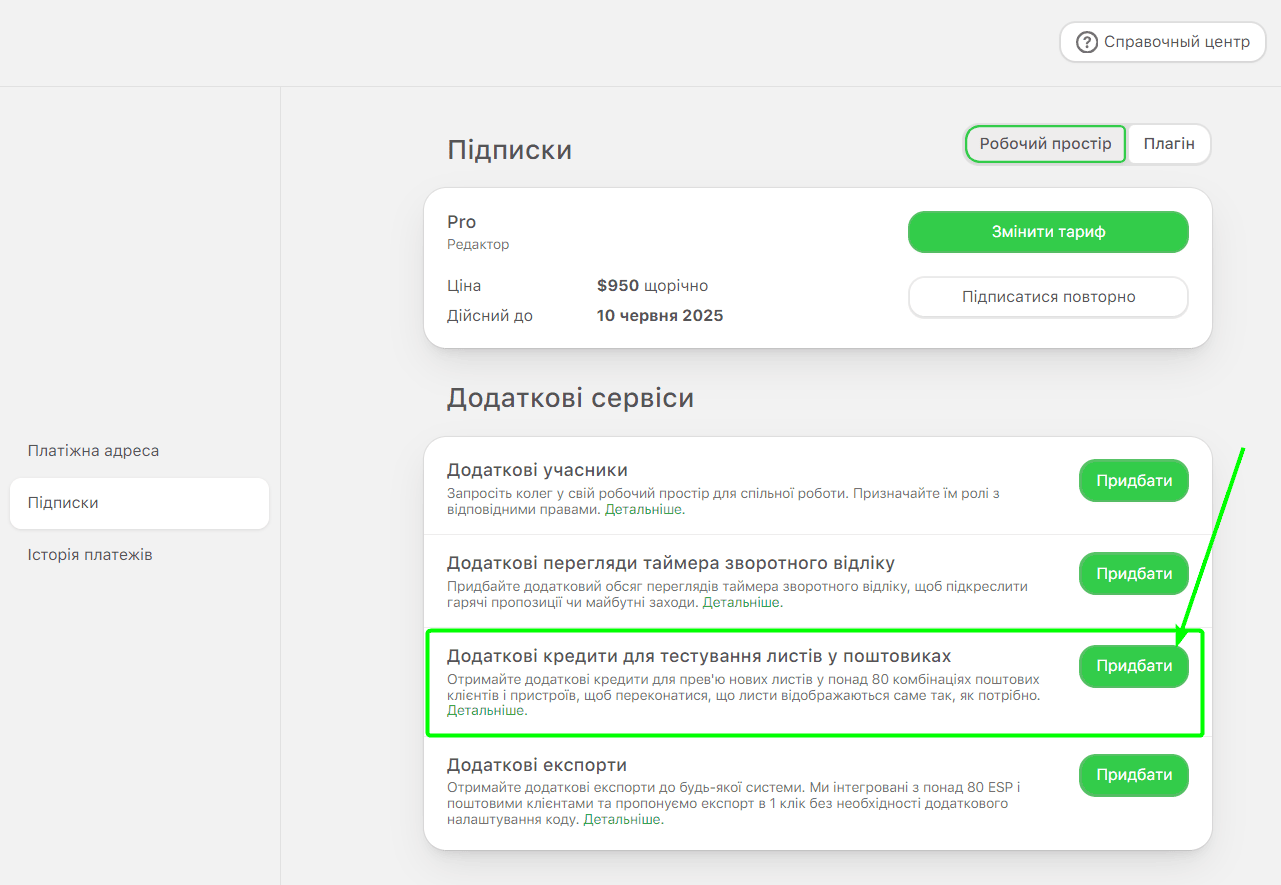Select the Робочий простір tab
This screenshot has height=885, width=1281.
click(x=1044, y=144)
